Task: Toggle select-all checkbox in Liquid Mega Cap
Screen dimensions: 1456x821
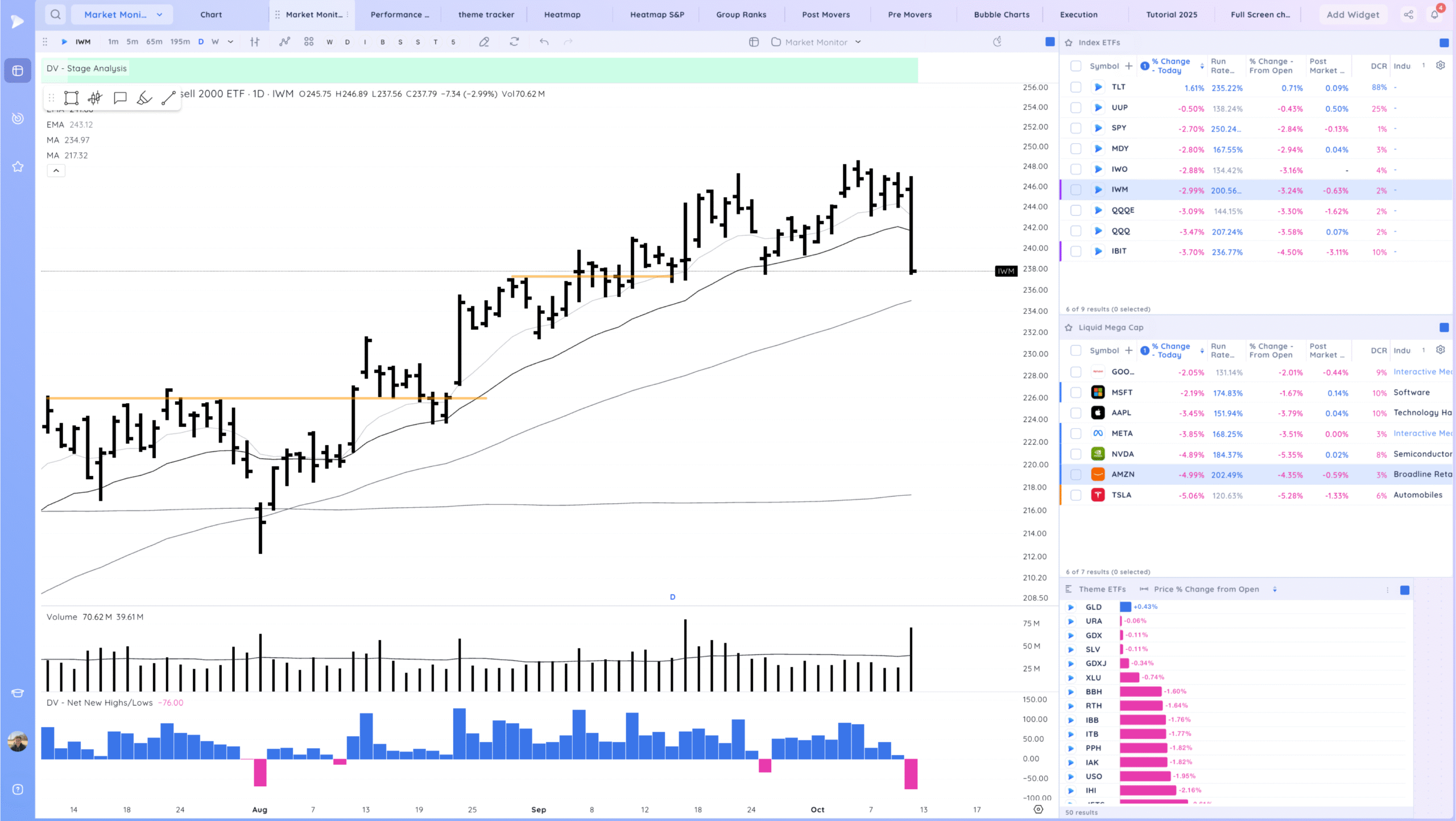Action: (x=1076, y=351)
